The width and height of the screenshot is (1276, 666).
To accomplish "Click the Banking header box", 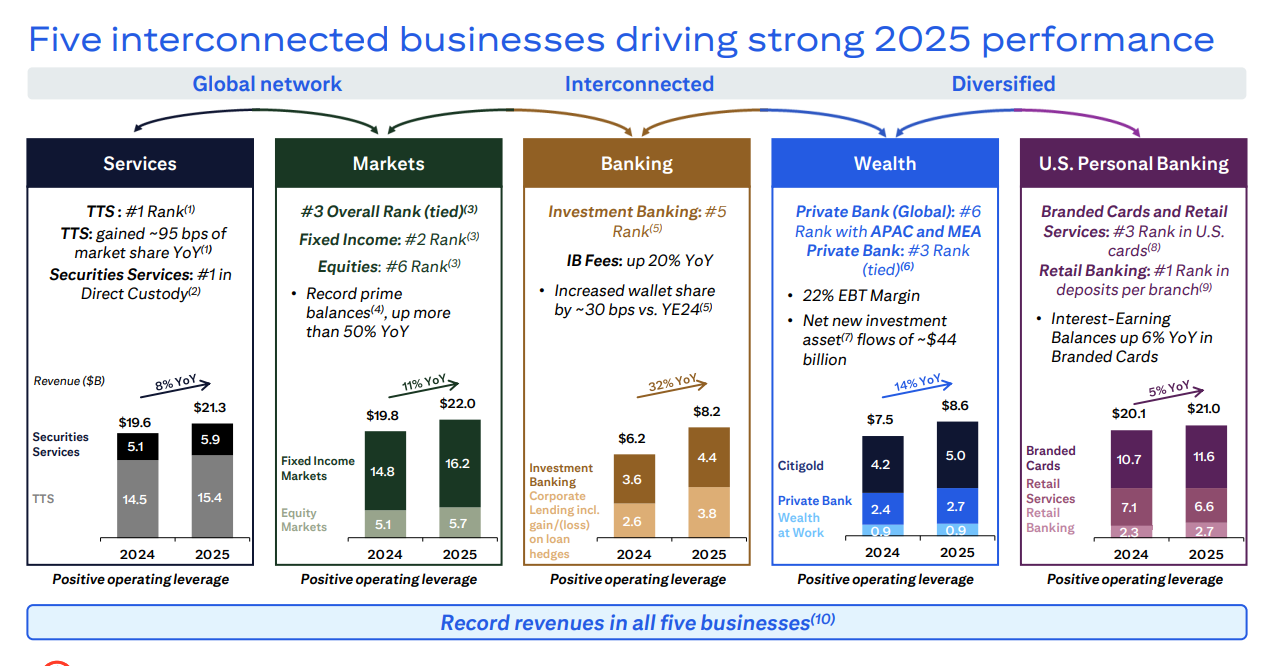I will coord(636,164).
